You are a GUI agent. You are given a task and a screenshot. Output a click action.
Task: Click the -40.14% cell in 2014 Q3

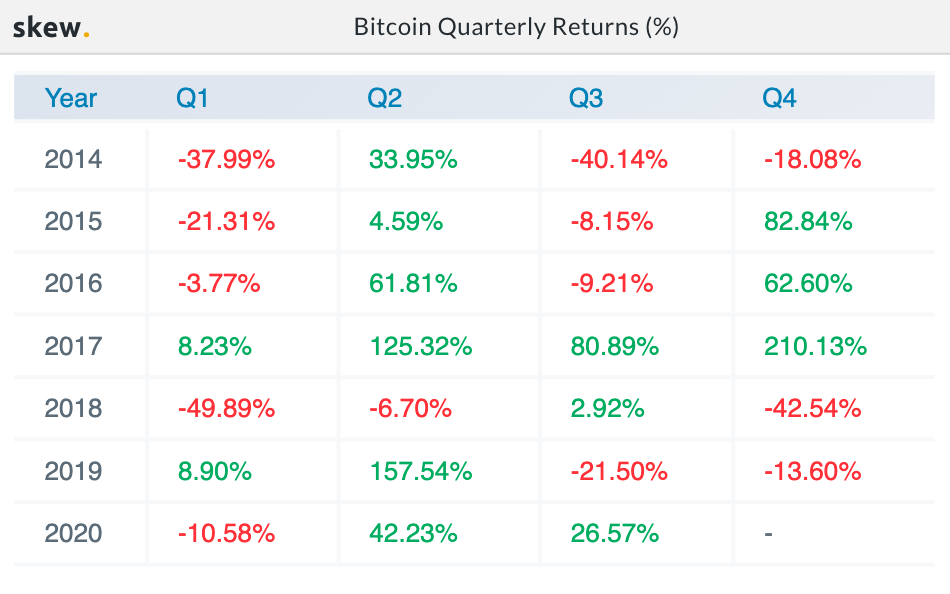(x=619, y=159)
